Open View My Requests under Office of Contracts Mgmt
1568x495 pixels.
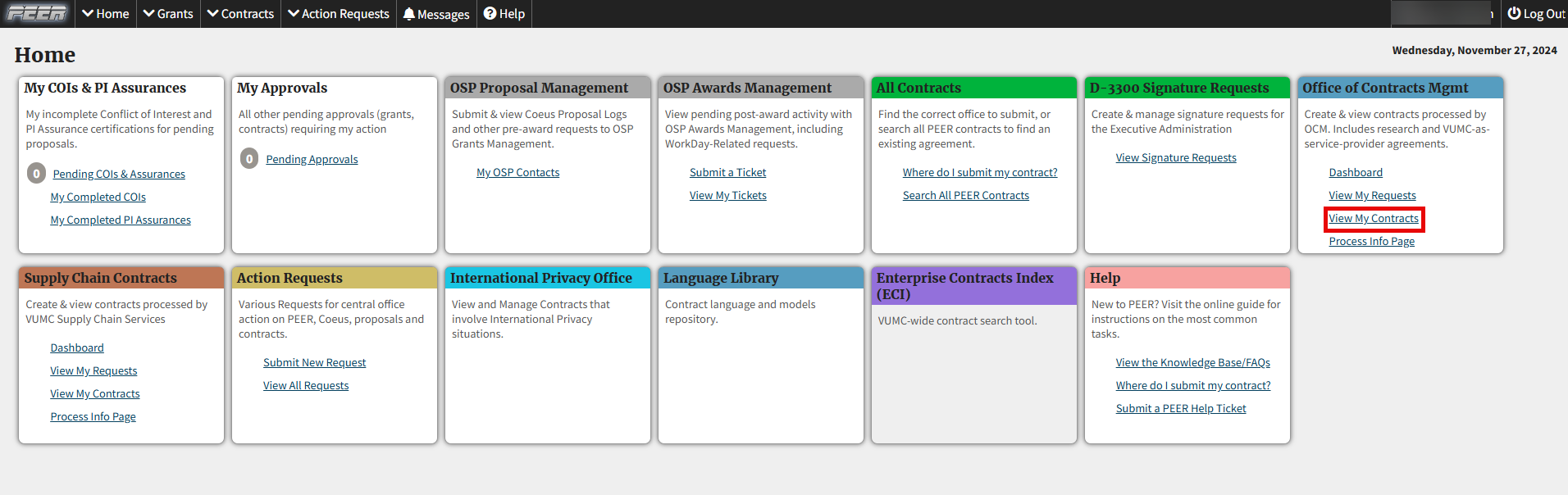[1372, 195]
